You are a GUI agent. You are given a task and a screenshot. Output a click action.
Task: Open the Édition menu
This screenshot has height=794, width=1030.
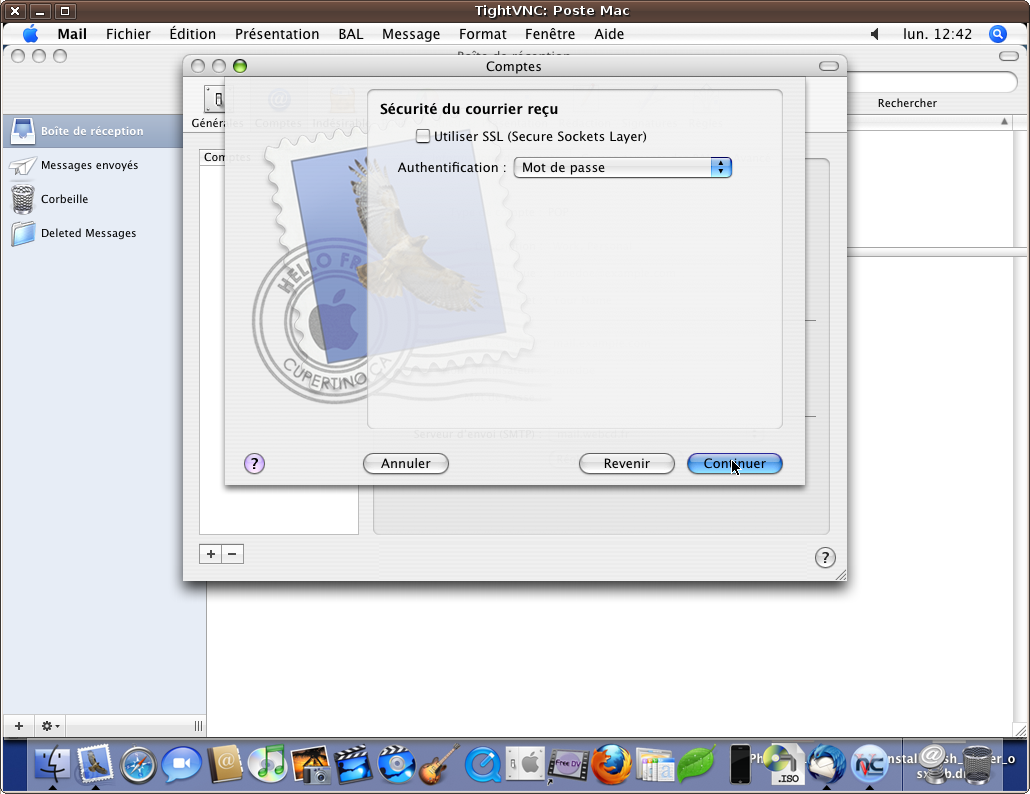[192, 34]
